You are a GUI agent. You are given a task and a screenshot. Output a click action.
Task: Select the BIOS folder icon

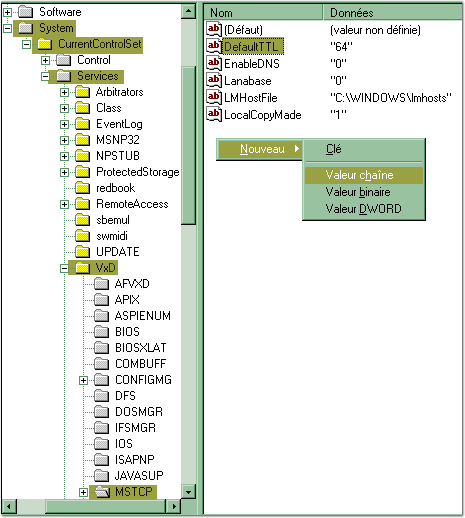pos(101,332)
